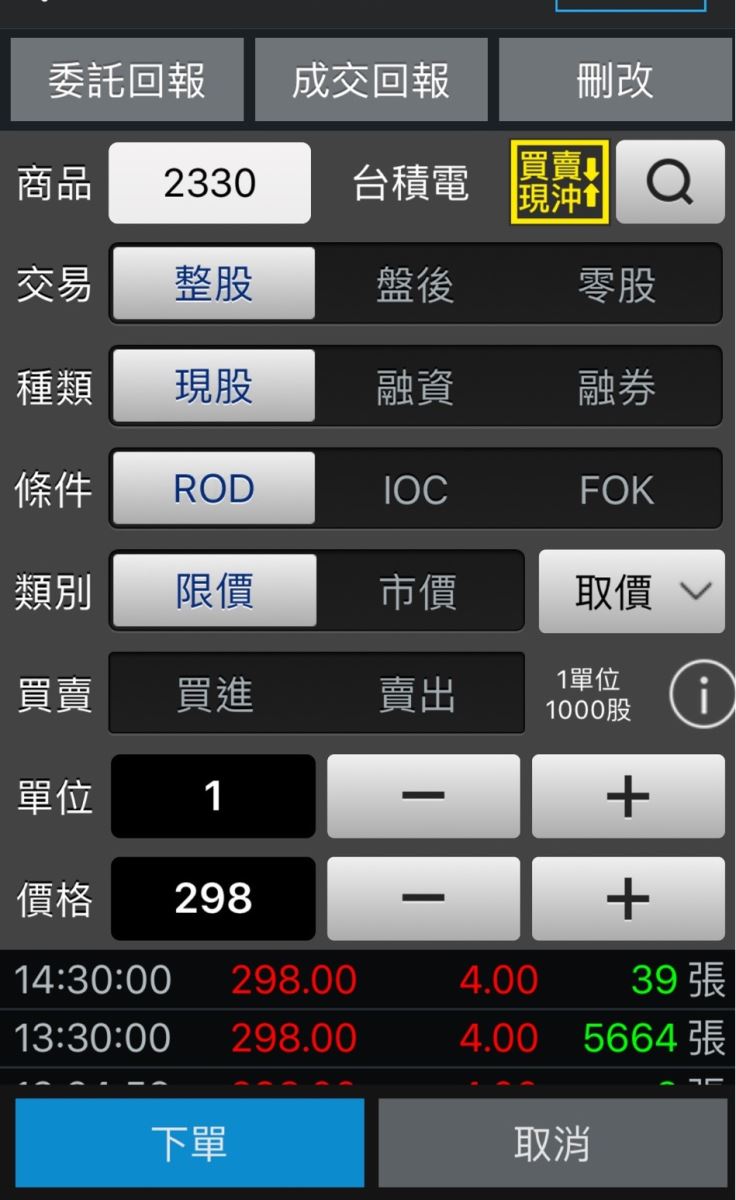The height and width of the screenshot is (1200, 736).
Task: Increase 單位 with plus button
Action: (628, 796)
